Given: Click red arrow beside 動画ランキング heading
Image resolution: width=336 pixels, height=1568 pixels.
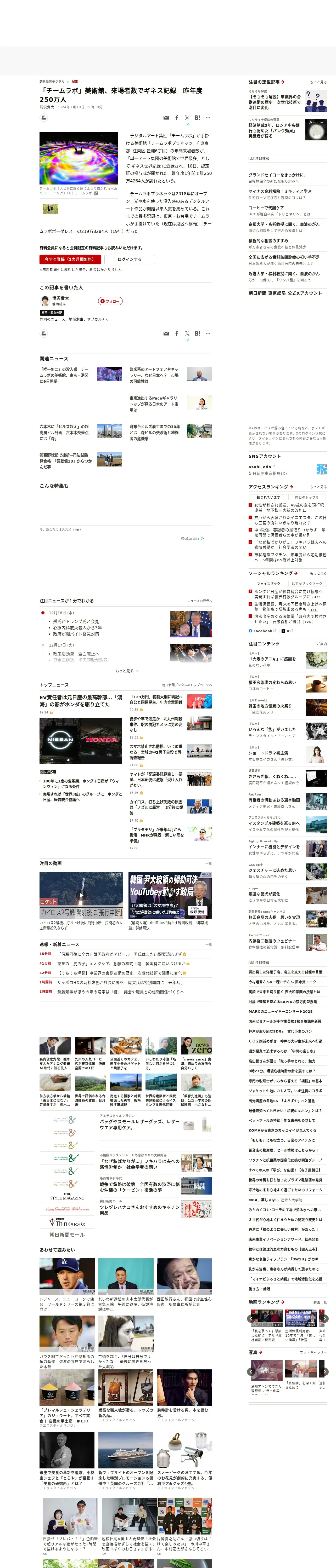Looking at the screenshot, I should click(x=283, y=1301).
